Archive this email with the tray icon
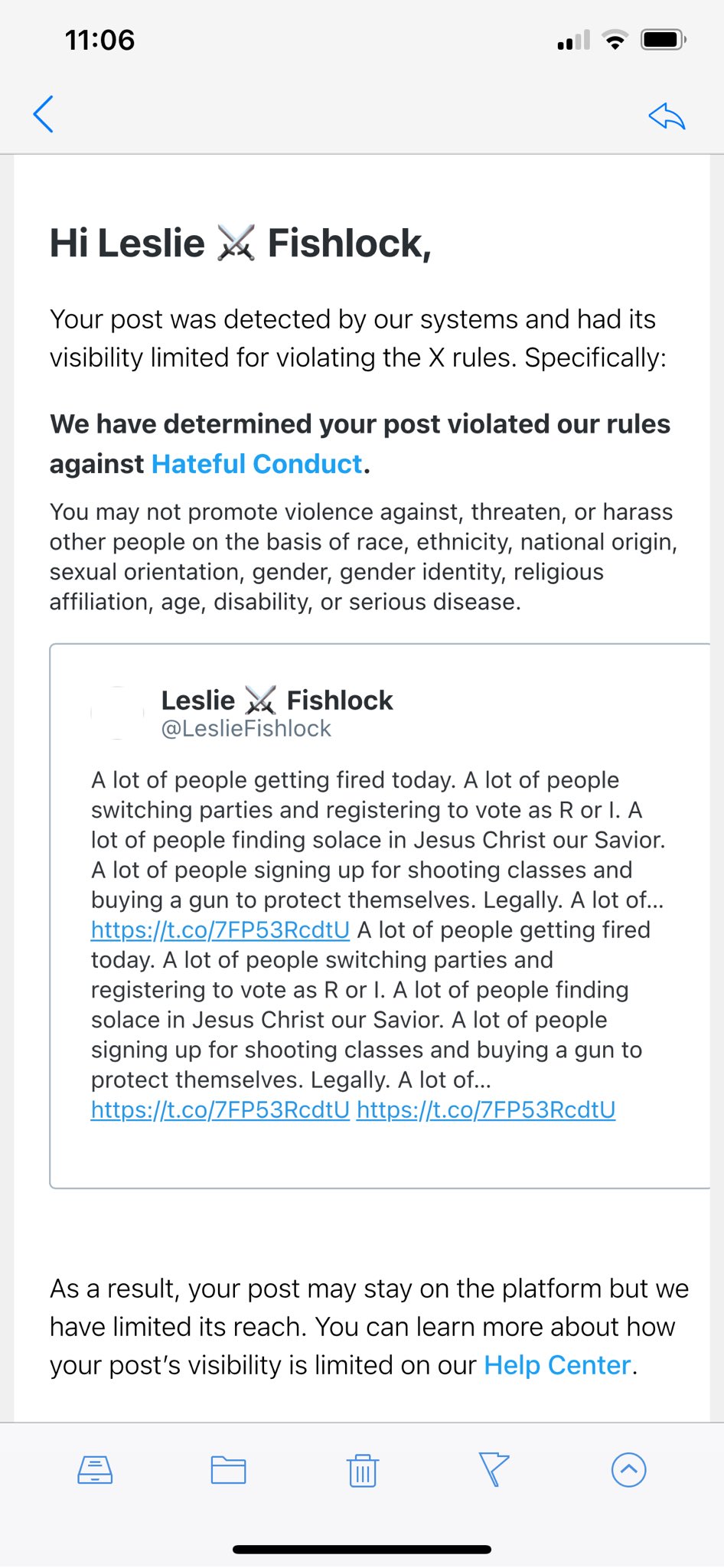The image size is (724, 1568). tap(95, 1469)
